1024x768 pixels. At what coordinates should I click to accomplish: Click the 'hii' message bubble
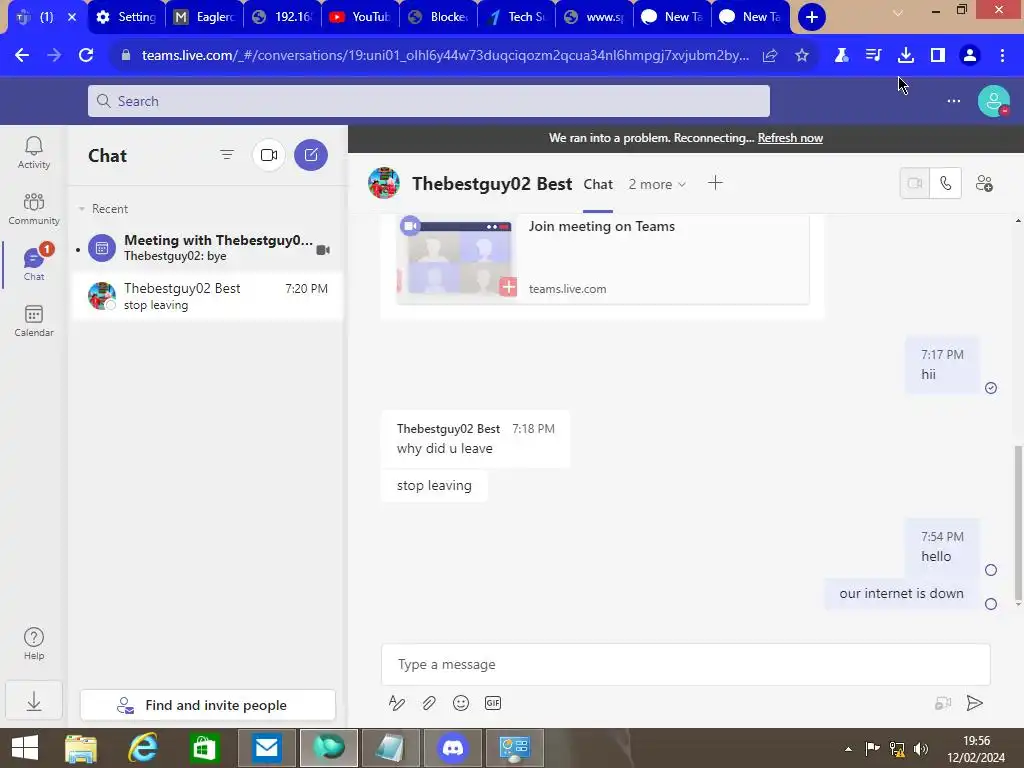(x=942, y=365)
